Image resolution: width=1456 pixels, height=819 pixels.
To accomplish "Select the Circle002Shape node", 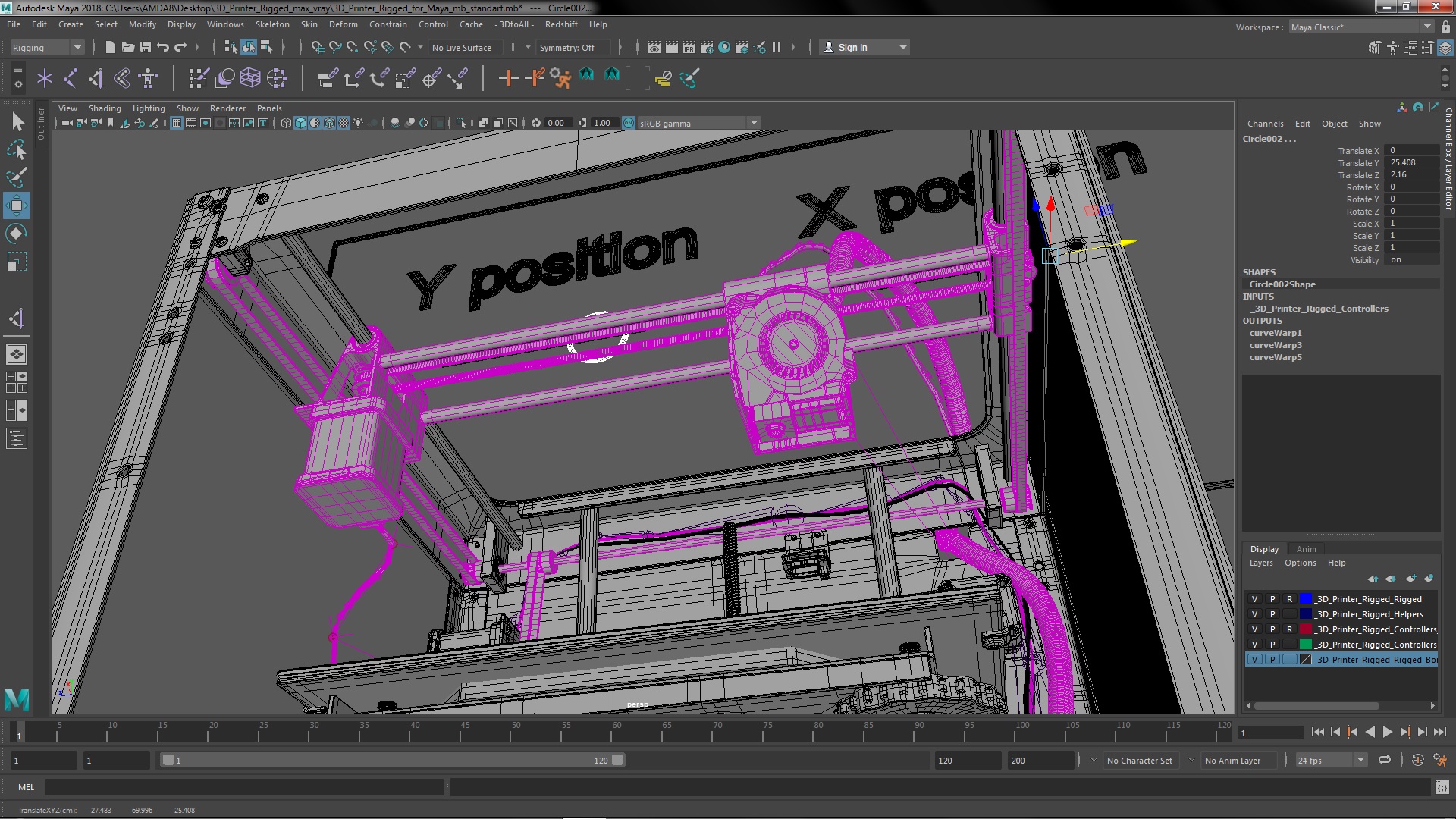I will (x=1282, y=284).
